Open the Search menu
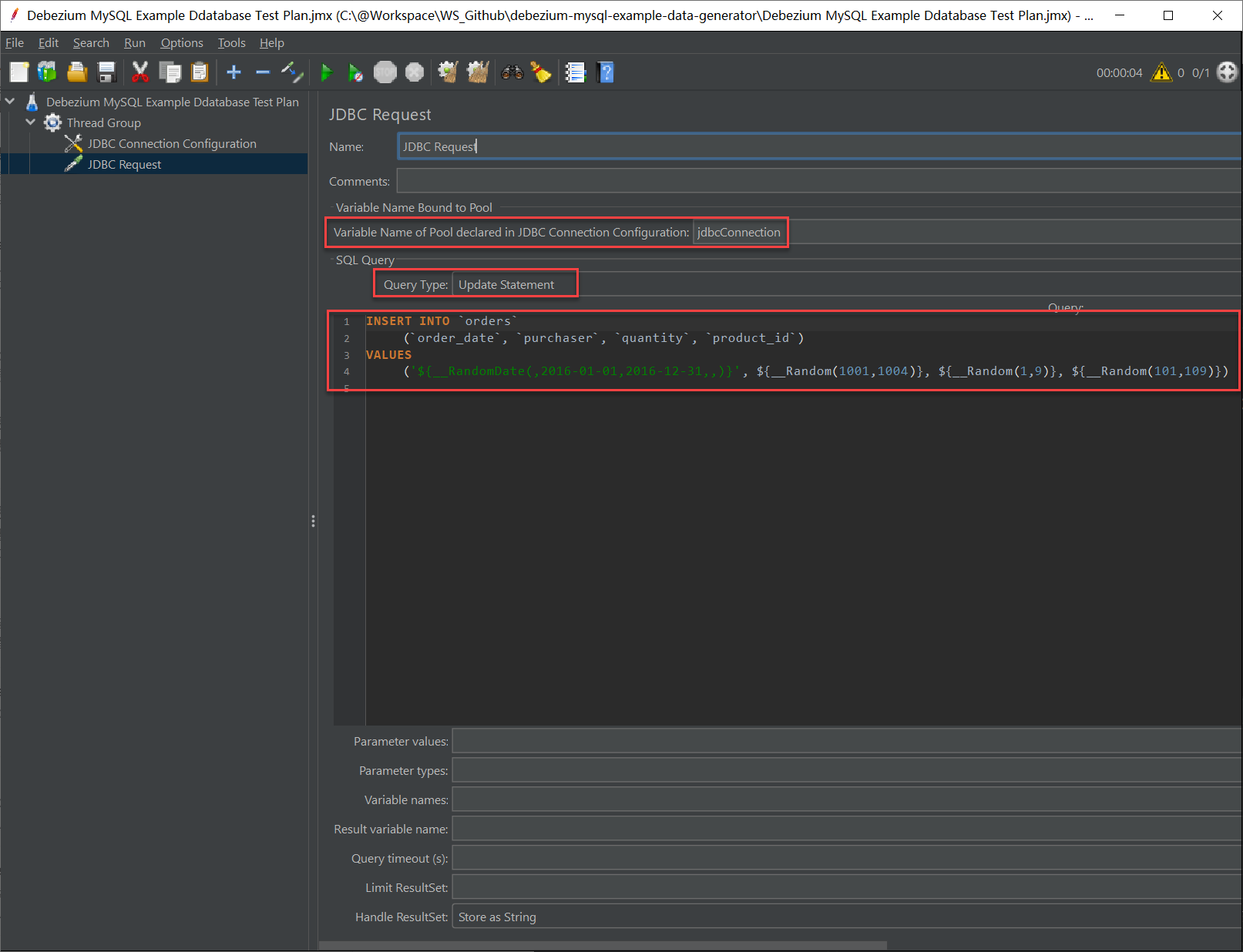Viewport: 1243px width, 952px height. 91,43
